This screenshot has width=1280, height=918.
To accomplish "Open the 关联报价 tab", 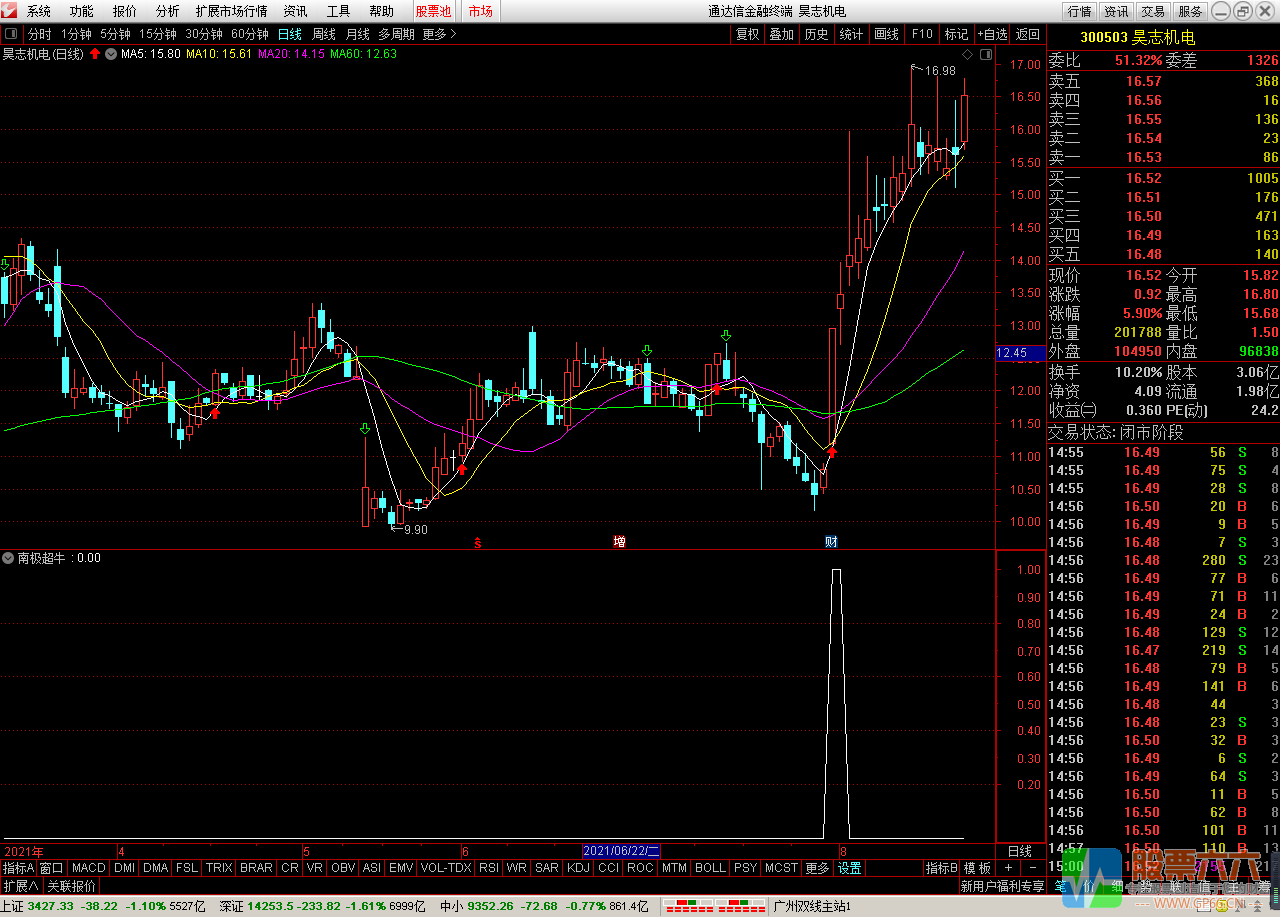I will tap(72, 886).
